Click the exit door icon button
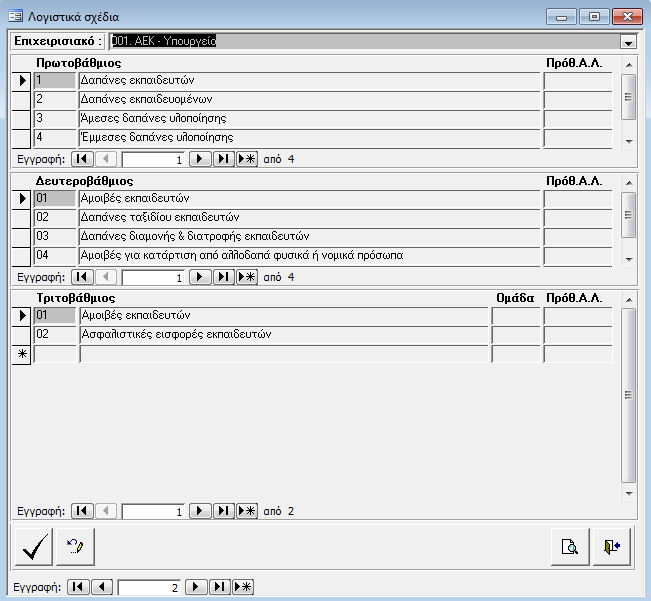This screenshot has height=601, width=651. [611, 546]
